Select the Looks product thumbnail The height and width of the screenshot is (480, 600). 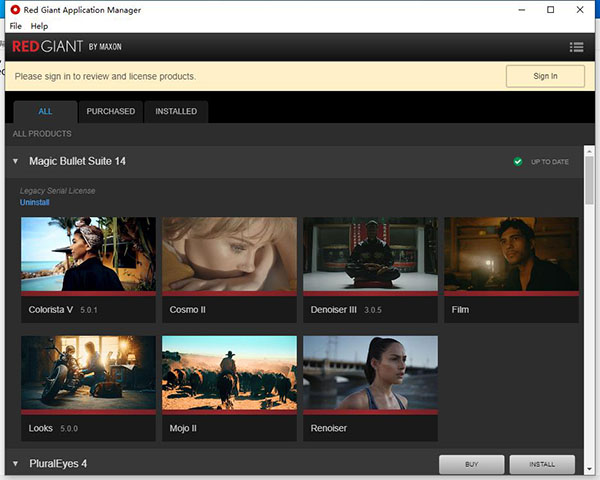pyautogui.click(x=88, y=373)
